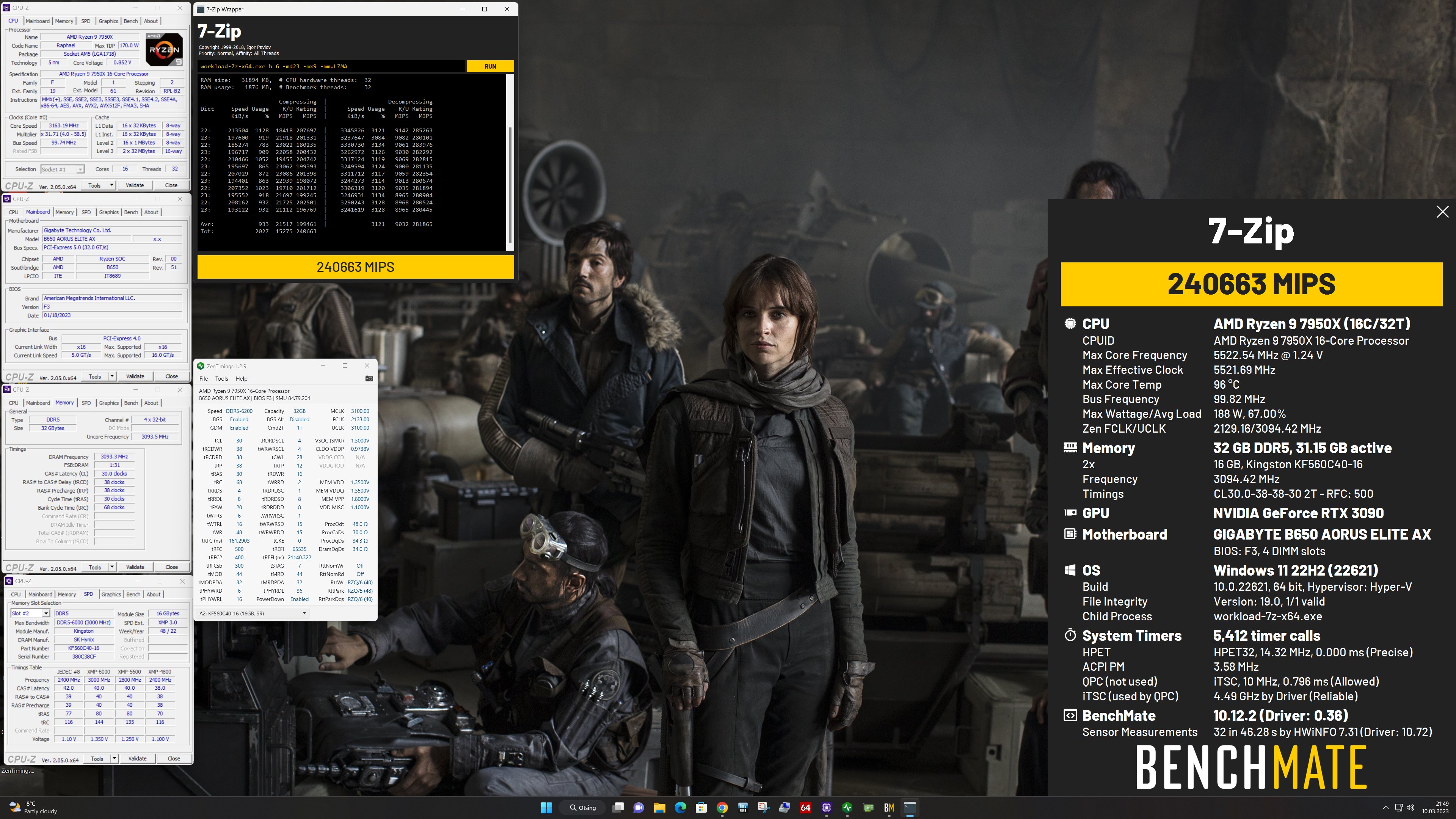Click the 240663 MIPS bar in 7-Zip Wrapper
The height and width of the screenshot is (819, 1456).
356,267
